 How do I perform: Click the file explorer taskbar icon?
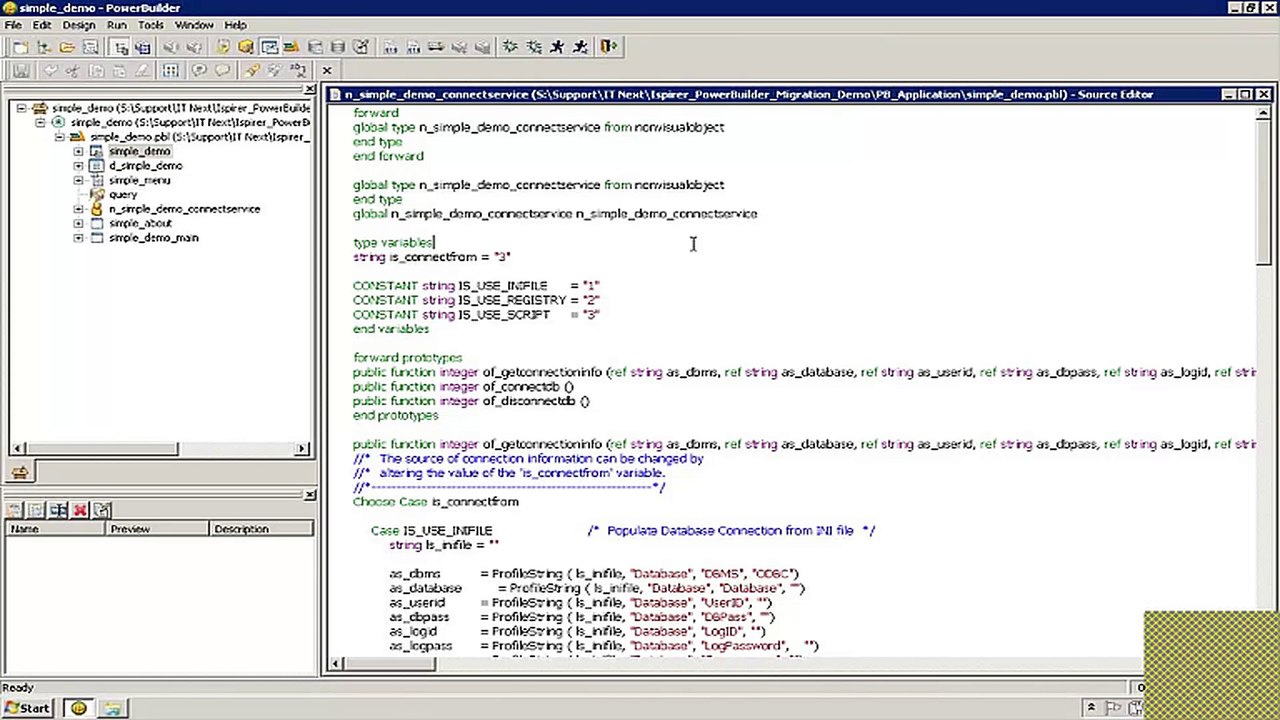coord(112,708)
